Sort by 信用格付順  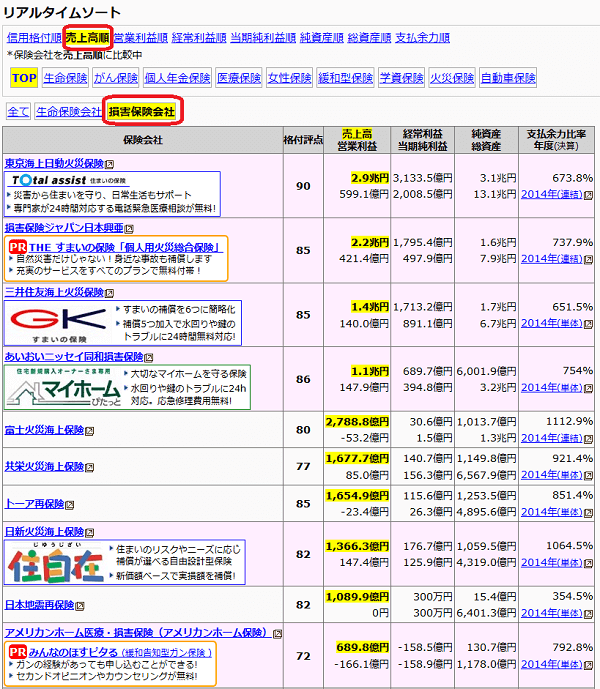(34, 38)
